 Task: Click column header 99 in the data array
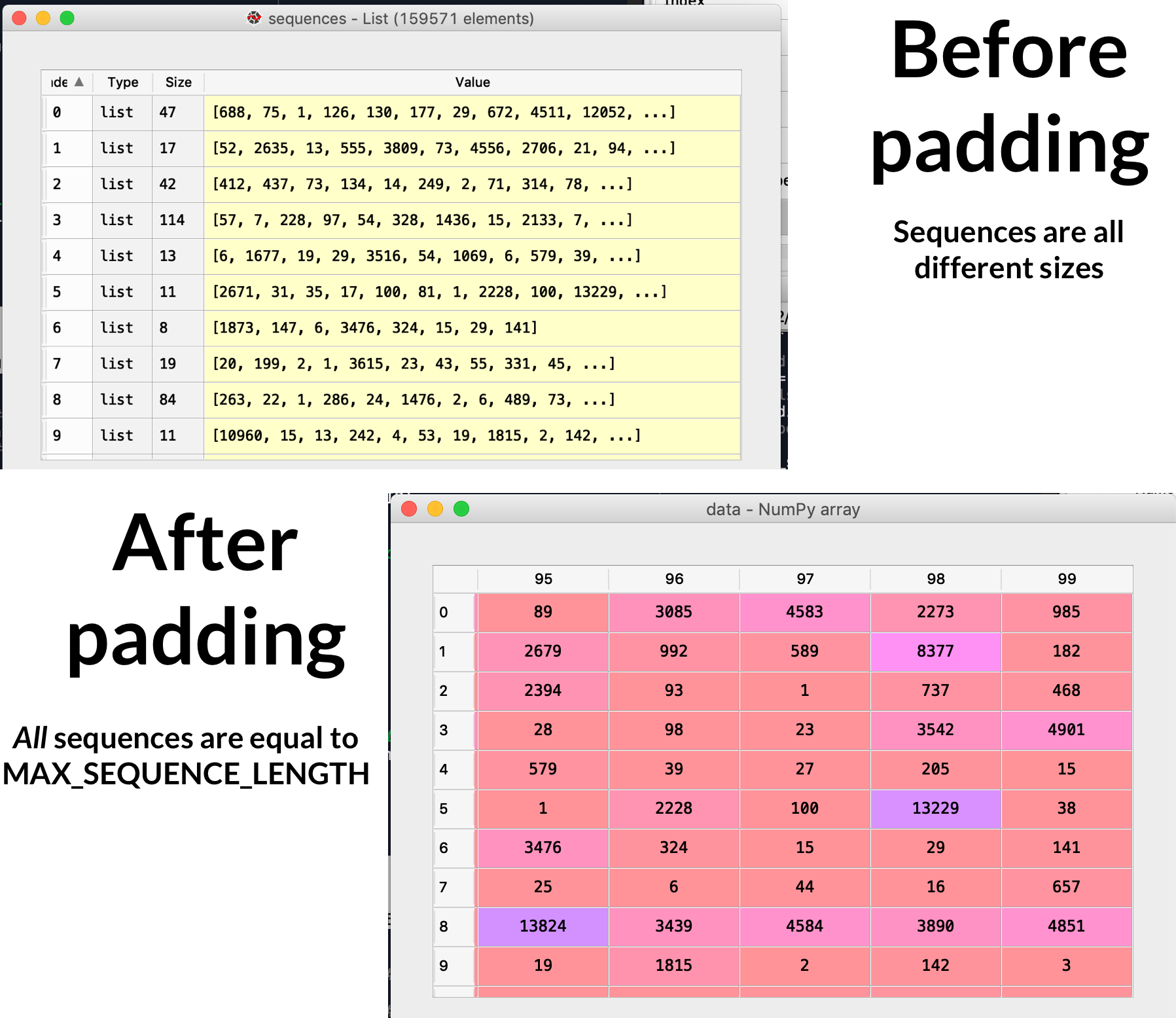coord(1066,579)
